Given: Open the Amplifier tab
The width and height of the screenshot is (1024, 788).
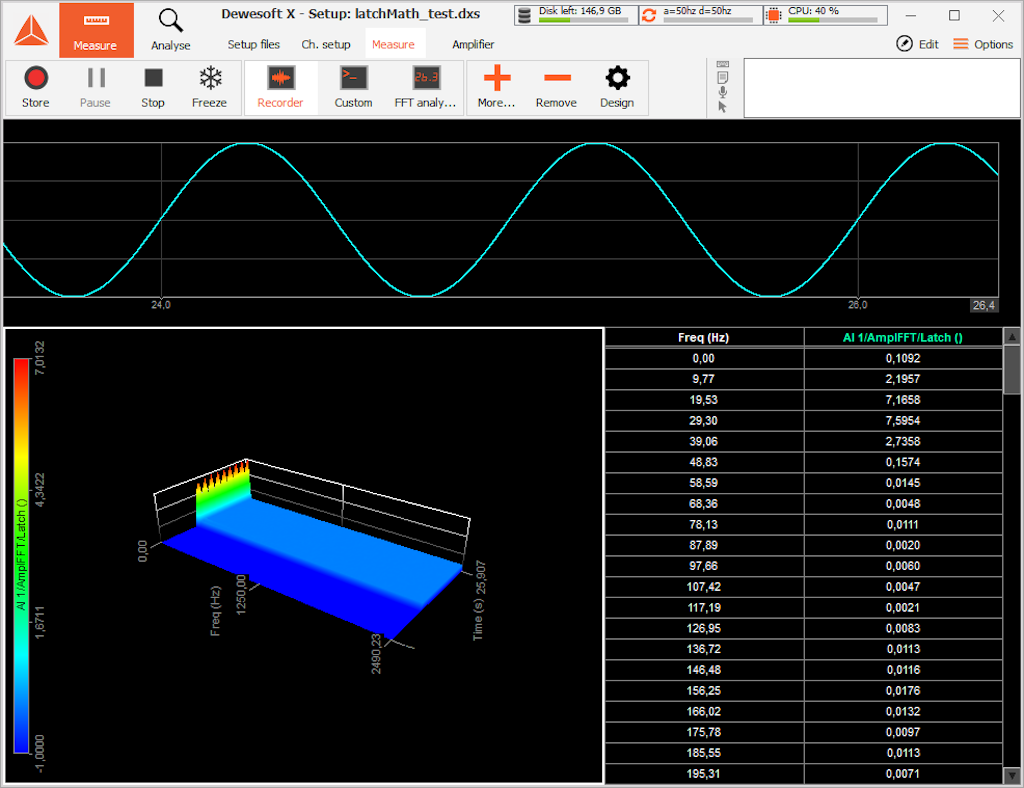Looking at the screenshot, I should pyautogui.click(x=473, y=44).
